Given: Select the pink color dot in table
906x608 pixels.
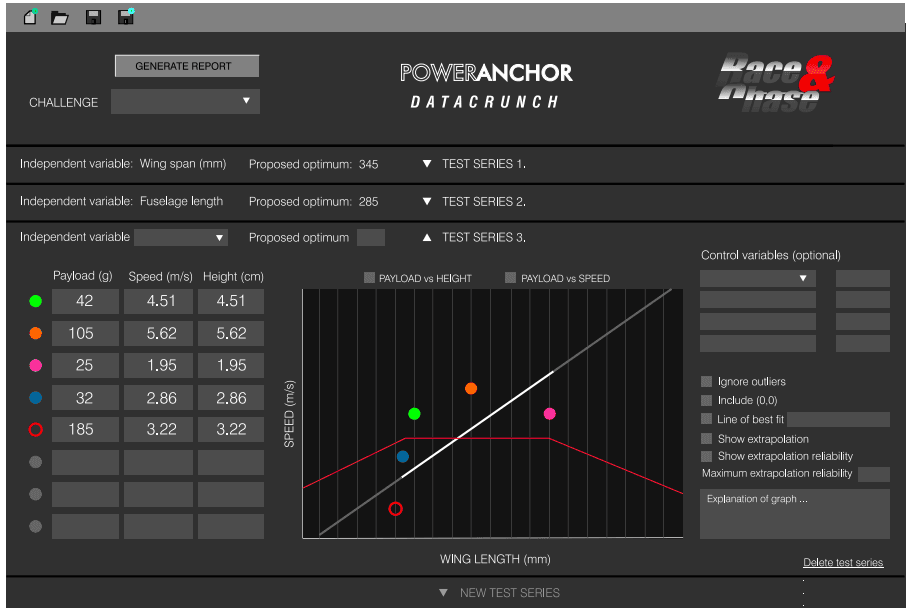Looking at the screenshot, I should [35, 365].
